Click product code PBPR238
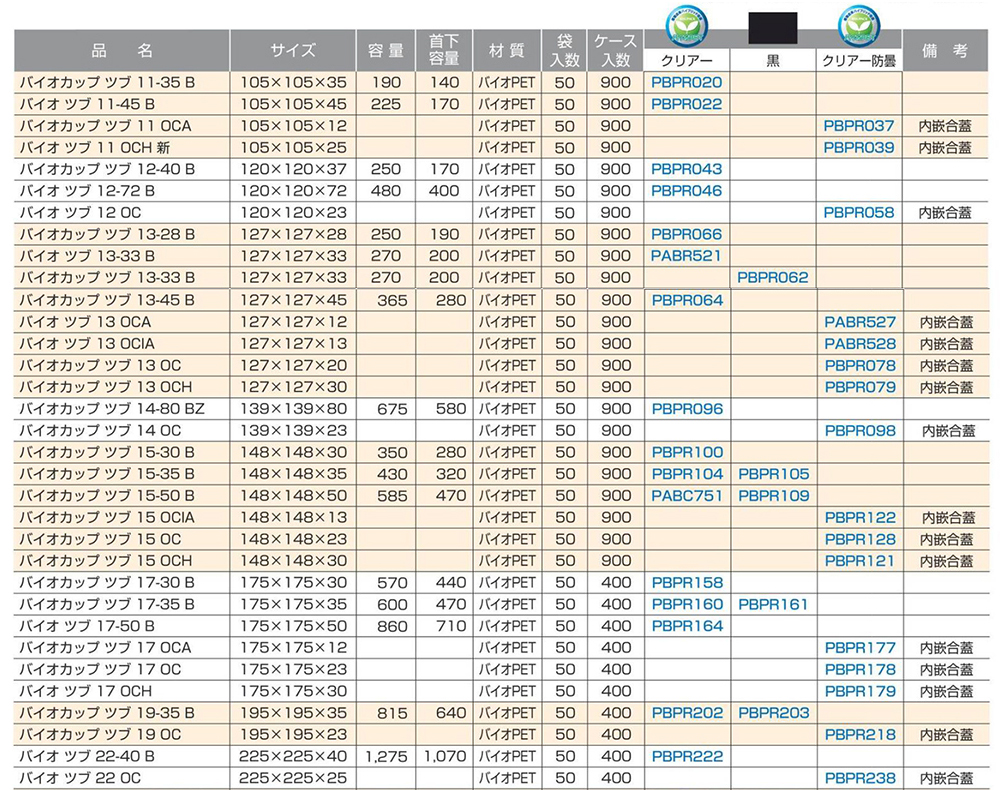Screen dimensions: 1000x790 tap(860, 778)
